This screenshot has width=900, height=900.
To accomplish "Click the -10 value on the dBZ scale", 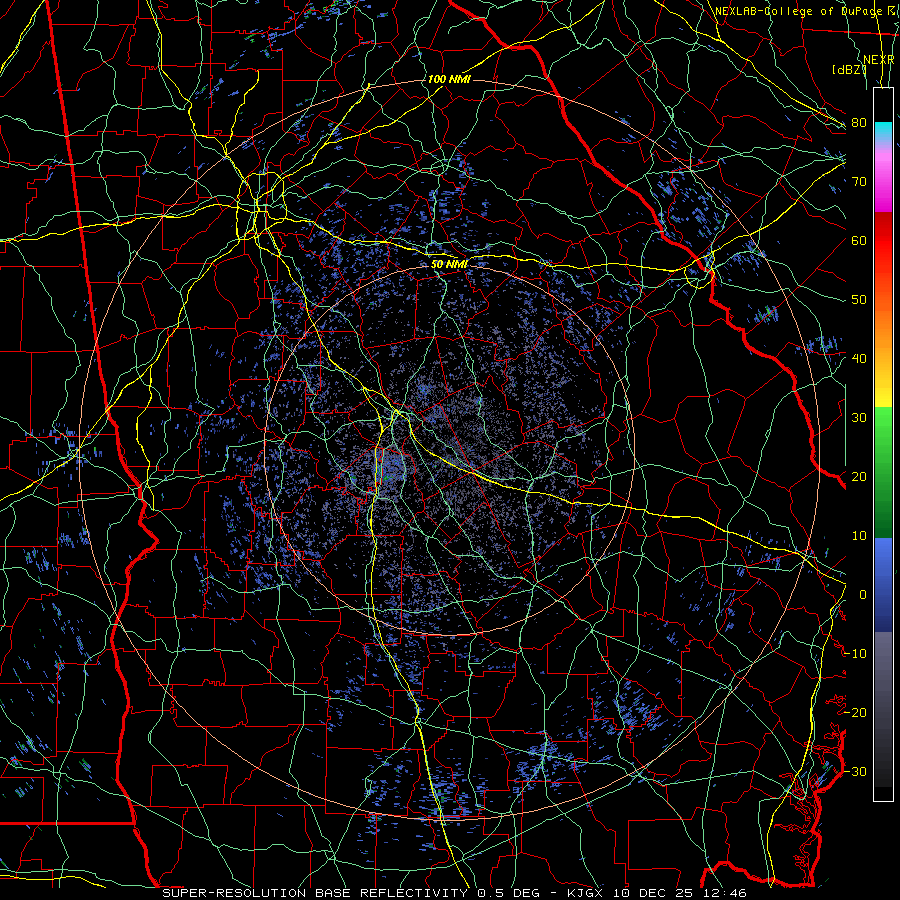I will (855, 654).
